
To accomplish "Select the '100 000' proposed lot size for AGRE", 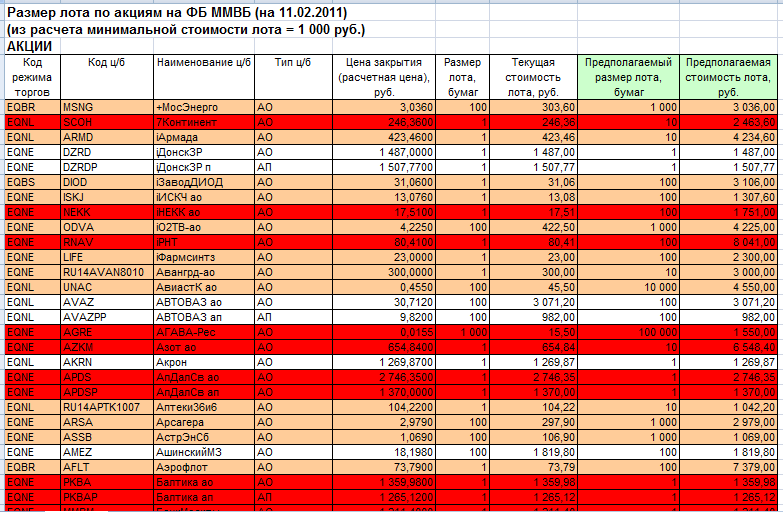I will tap(628, 332).
